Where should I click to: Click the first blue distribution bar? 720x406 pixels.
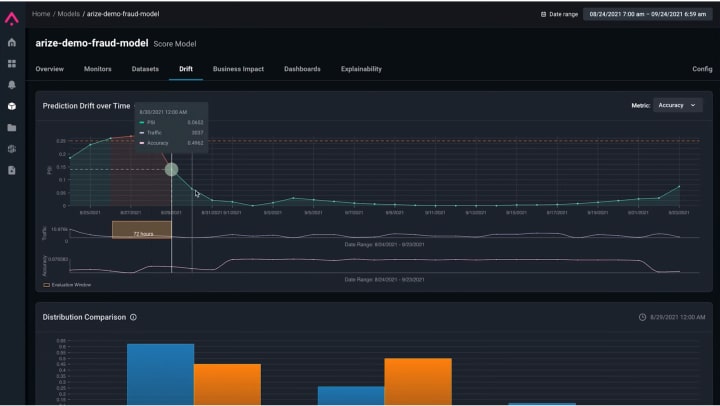click(160, 374)
